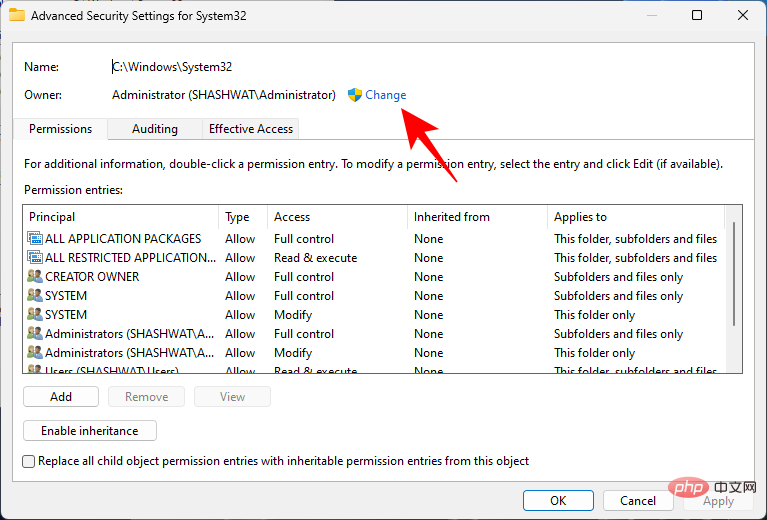Confirm with the OK button
Screen dimensions: 767x520
tap(558, 500)
